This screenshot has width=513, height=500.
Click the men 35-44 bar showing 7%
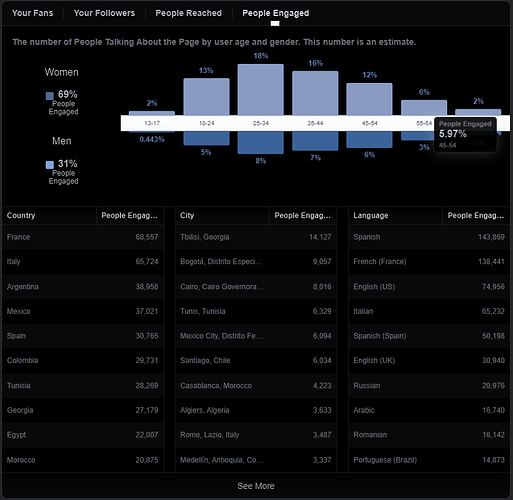click(315, 141)
